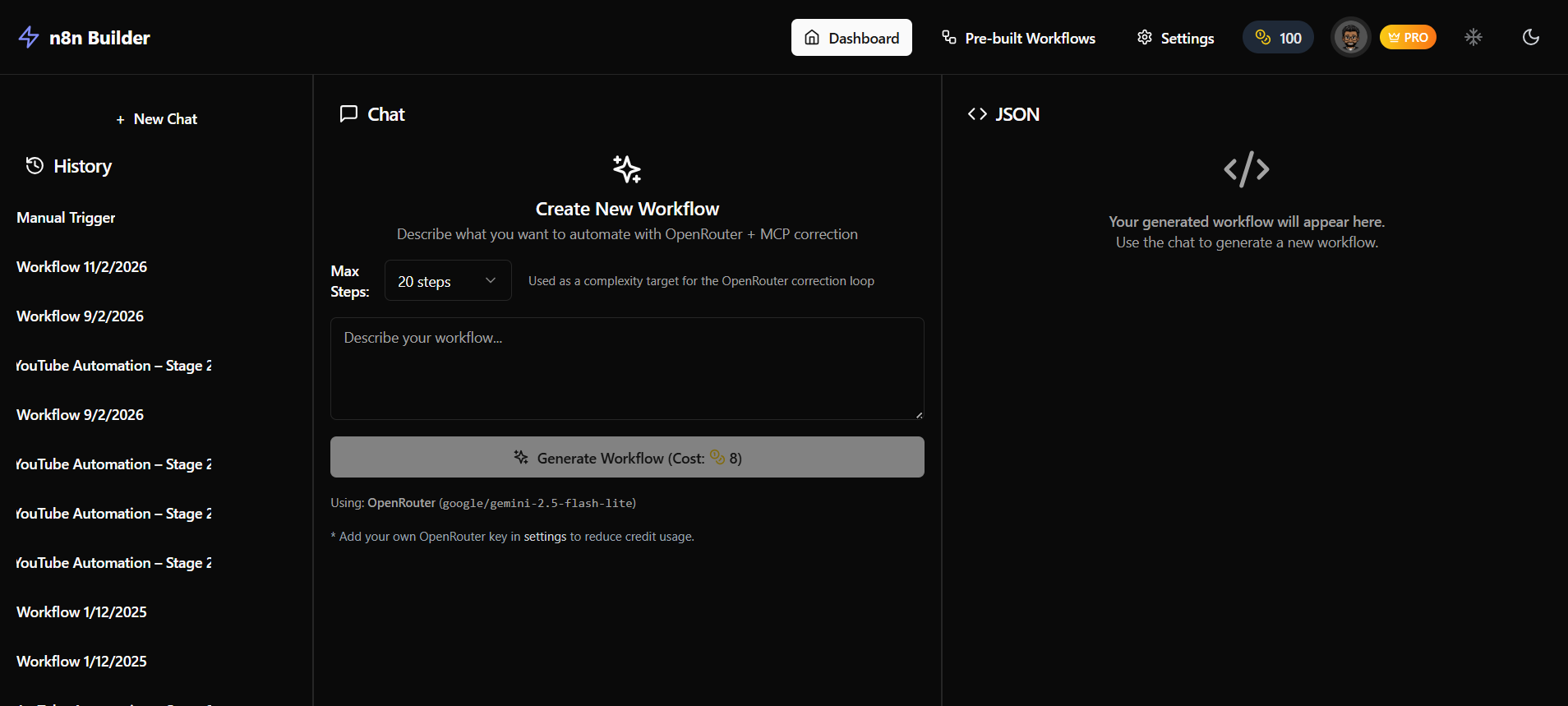Screen dimensions: 1568x706
Task: Click the Pre-built Workflows nodes icon
Action: point(949,38)
